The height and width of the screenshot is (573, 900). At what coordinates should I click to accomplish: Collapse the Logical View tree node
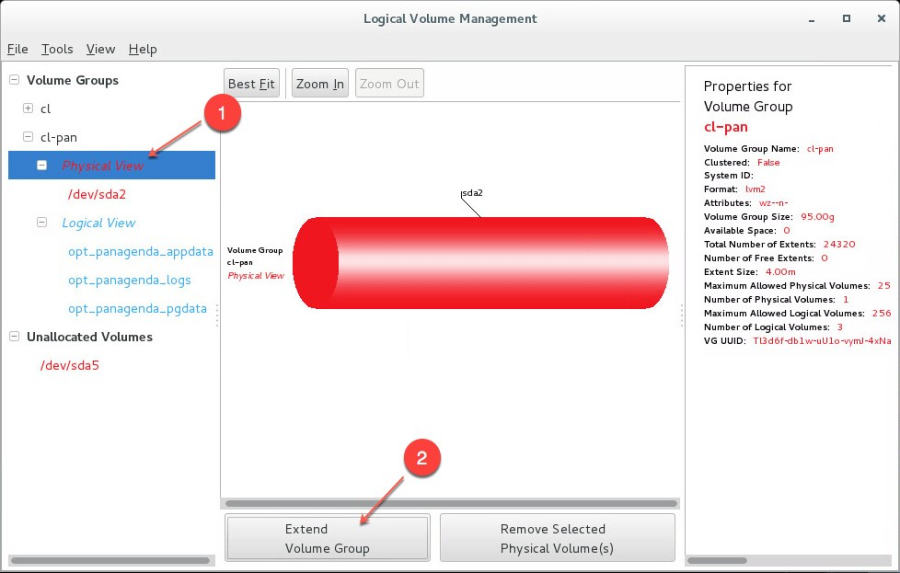point(42,223)
